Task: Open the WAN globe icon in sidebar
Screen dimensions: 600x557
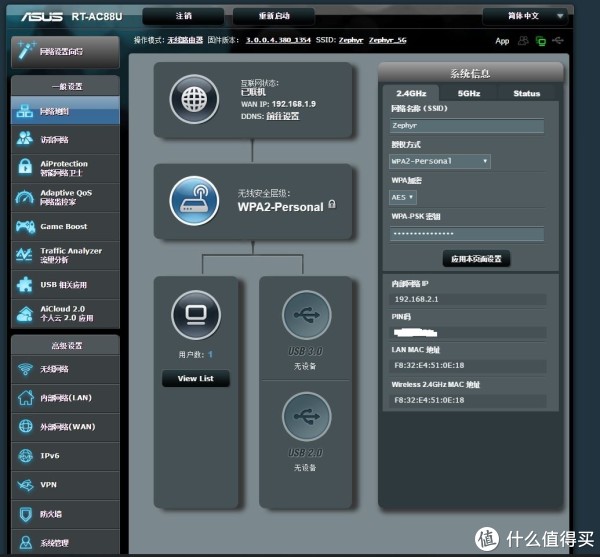Action: (26, 426)
